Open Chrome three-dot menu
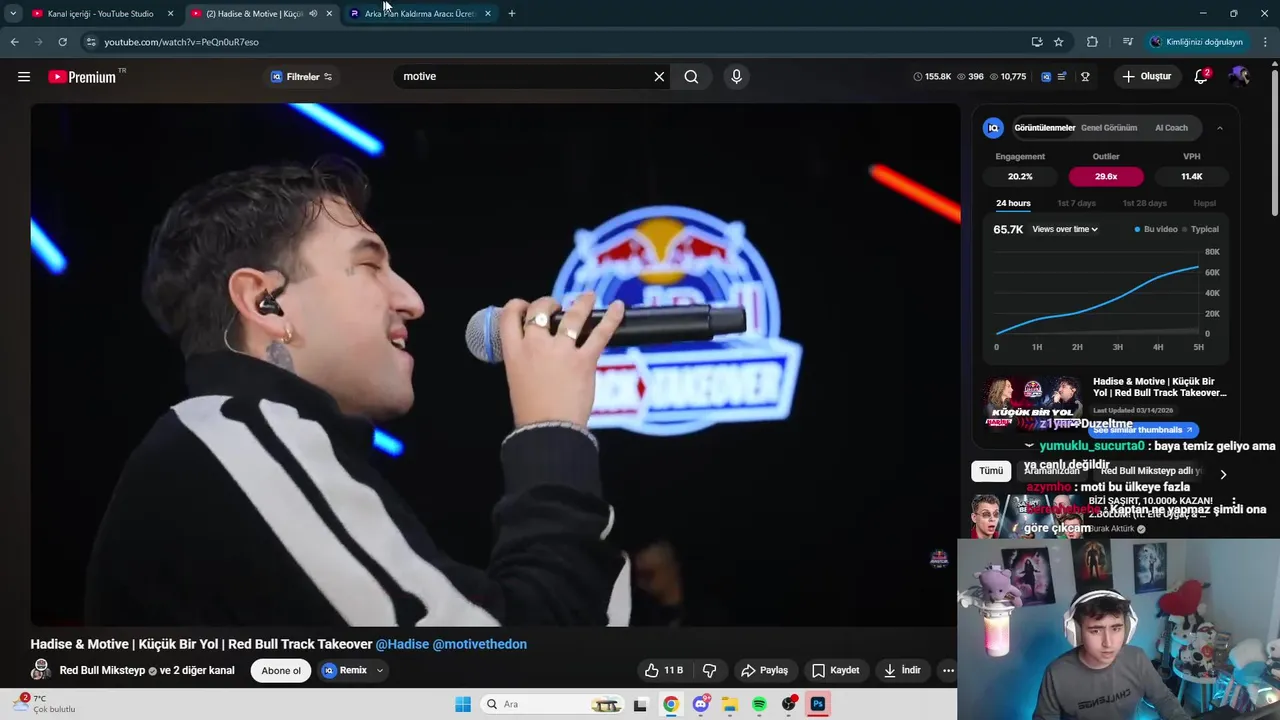1280x720 pixels. (1266, 42)
